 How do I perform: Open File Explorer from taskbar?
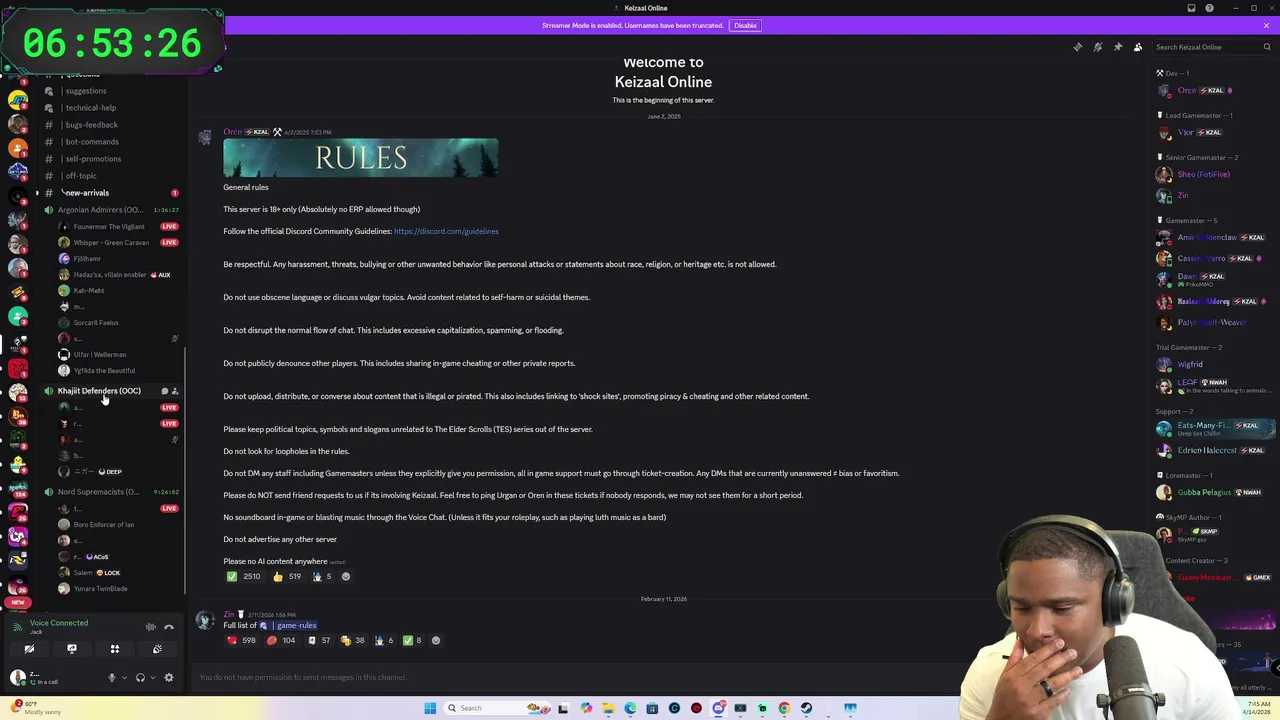coord(608,708)
